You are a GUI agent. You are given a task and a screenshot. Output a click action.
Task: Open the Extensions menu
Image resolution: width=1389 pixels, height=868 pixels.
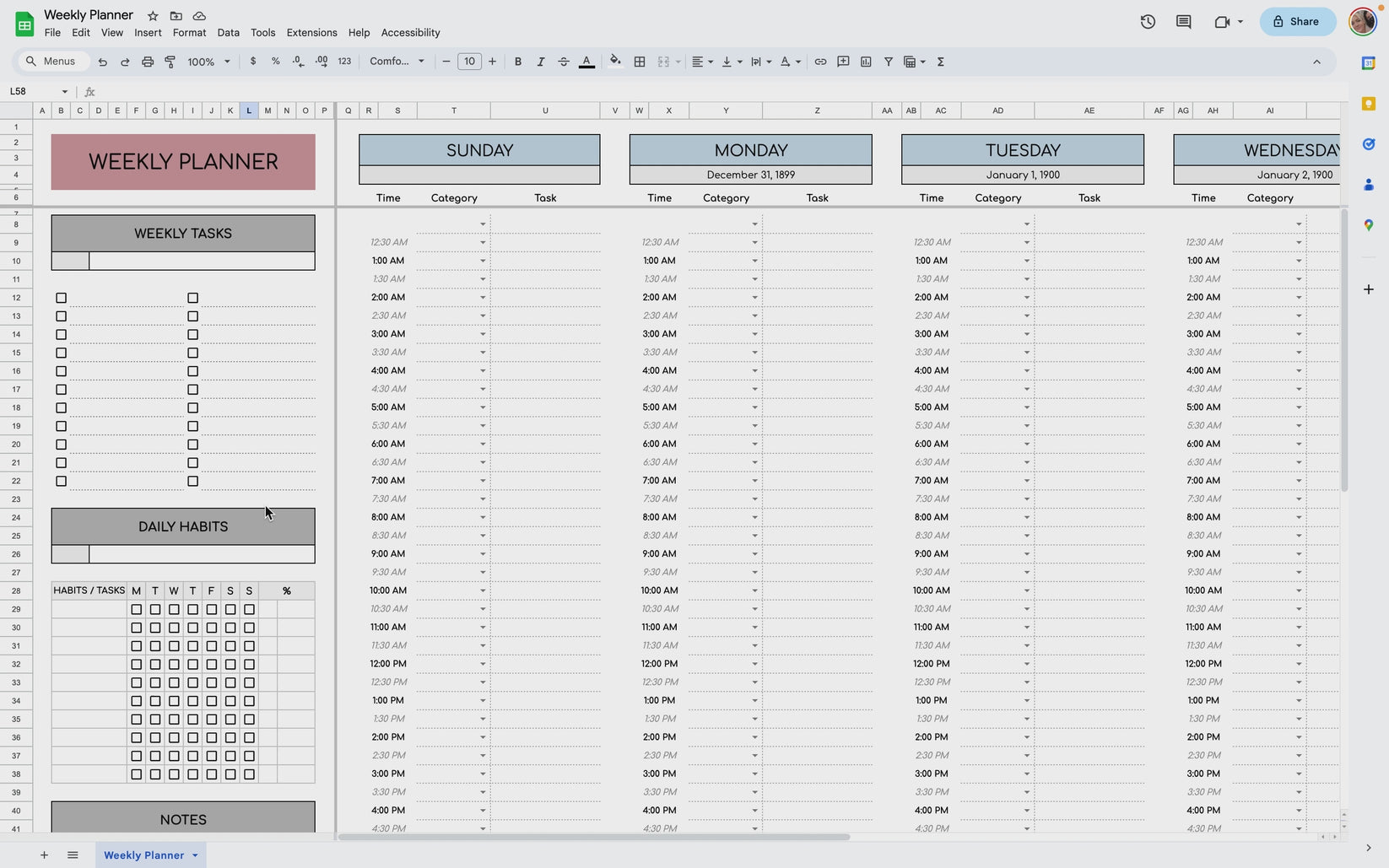point(311,32)
